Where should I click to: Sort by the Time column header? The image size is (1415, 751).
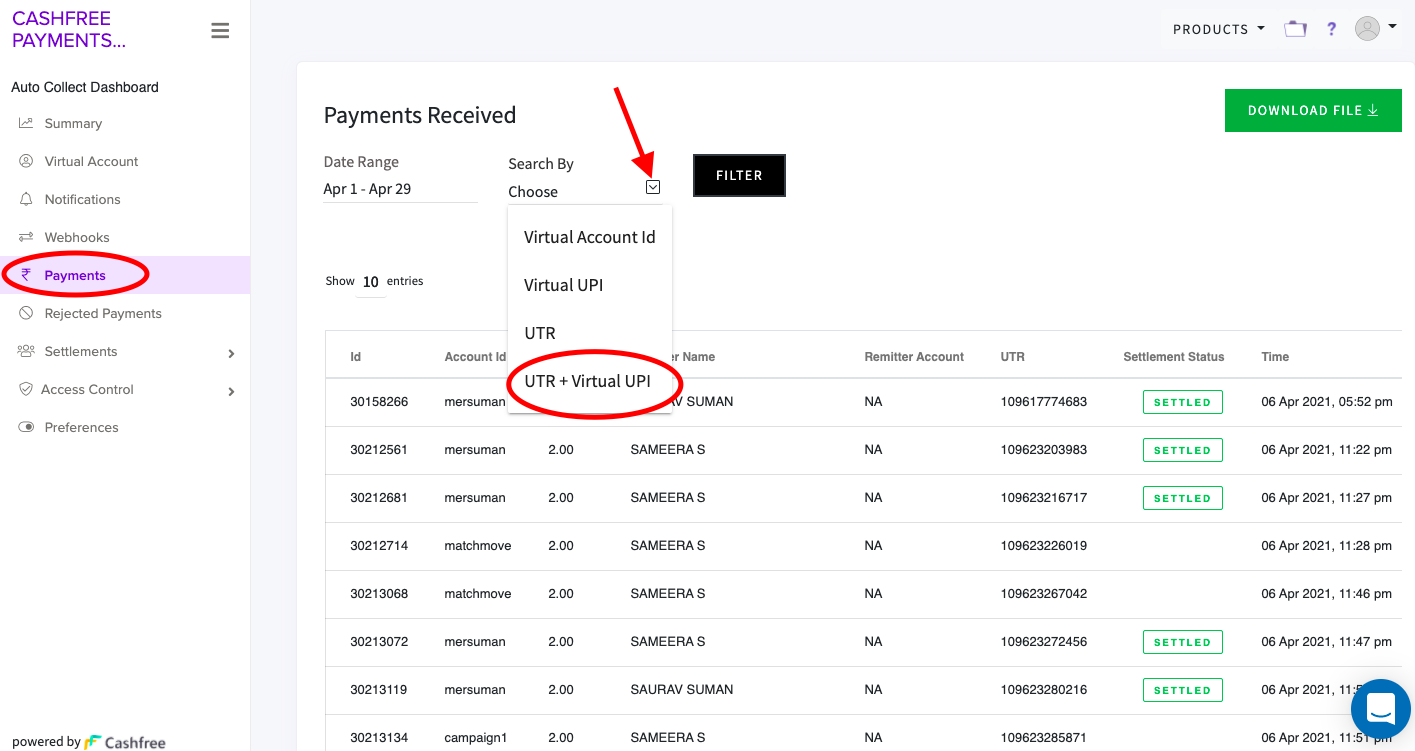pos(1275,357)
